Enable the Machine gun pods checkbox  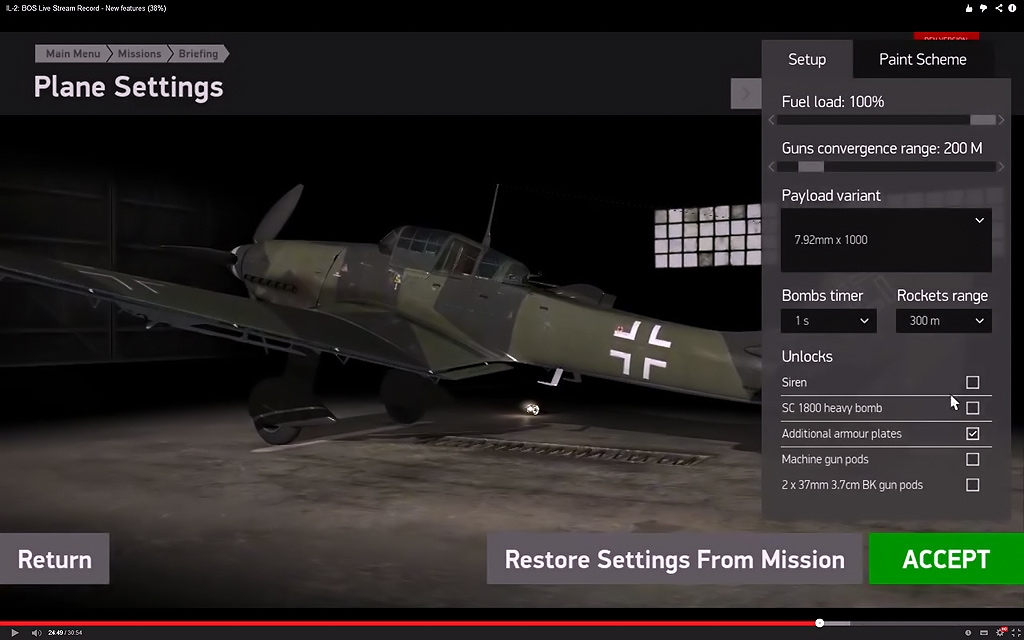(972, 459)
